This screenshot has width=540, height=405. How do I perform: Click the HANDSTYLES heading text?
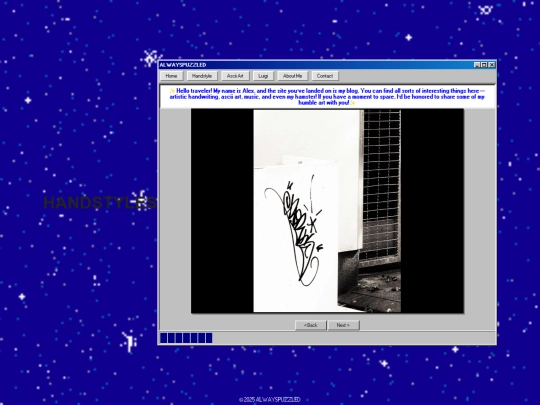point(100,202)
